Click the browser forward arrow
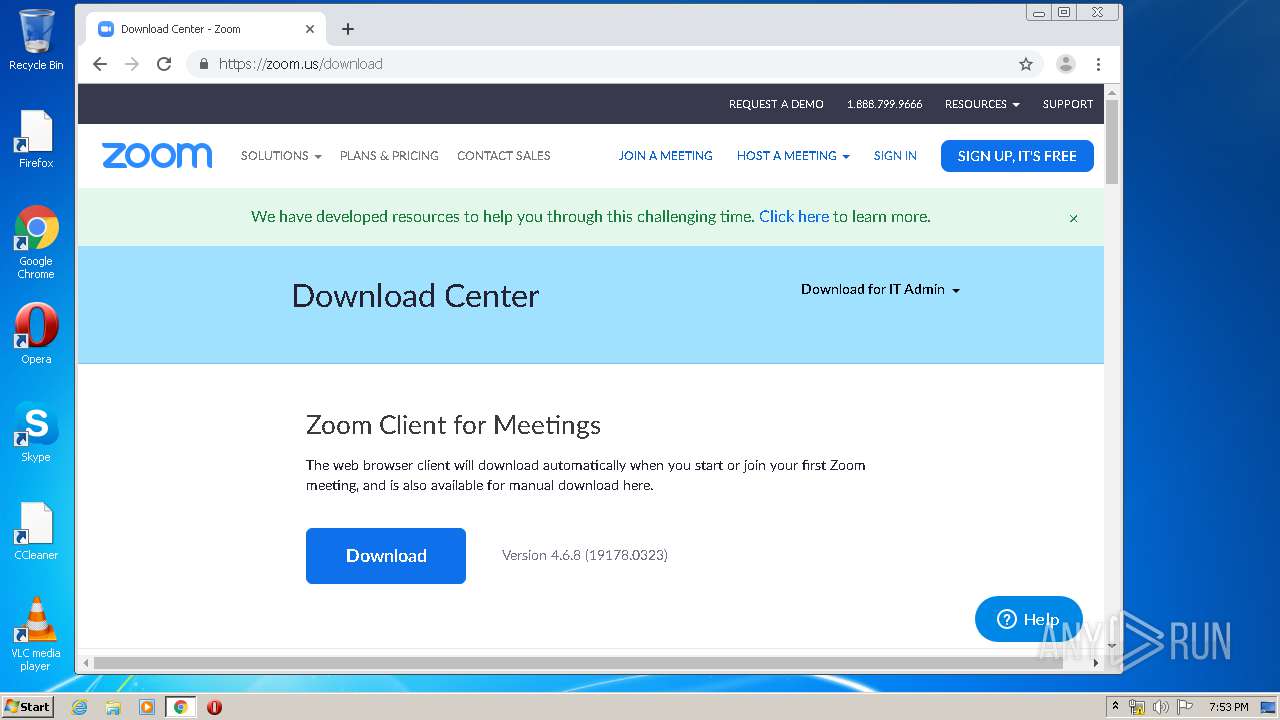1280x720 pixels. point(132,64)
